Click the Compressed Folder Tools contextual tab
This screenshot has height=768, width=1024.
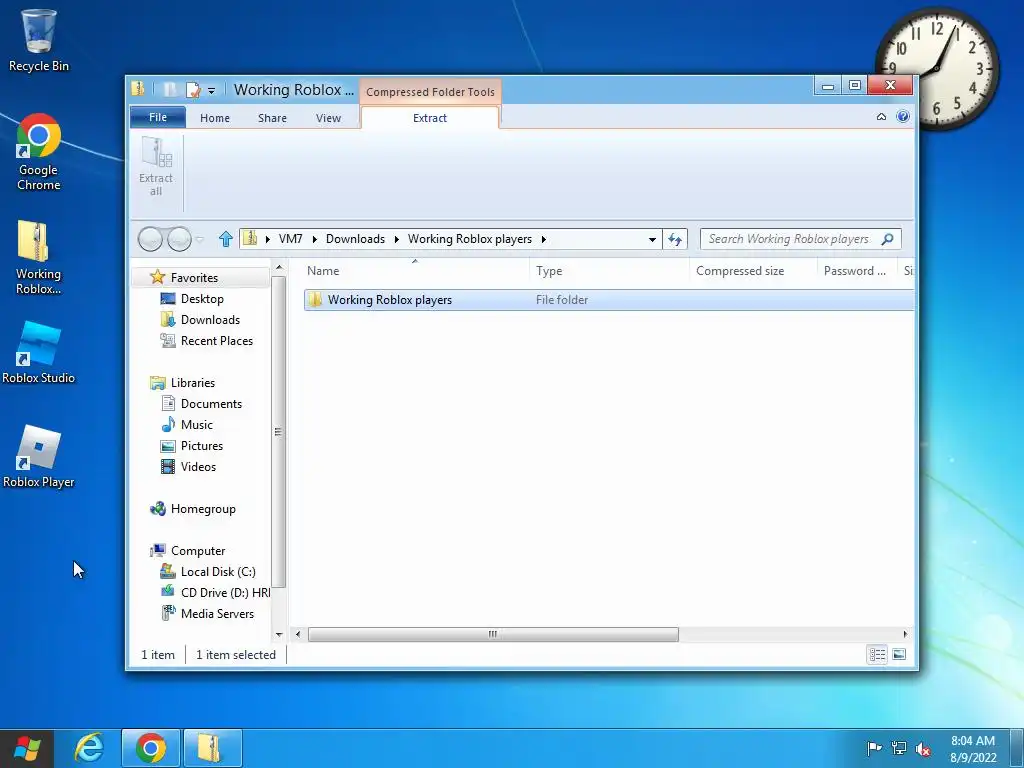[430, 92]
